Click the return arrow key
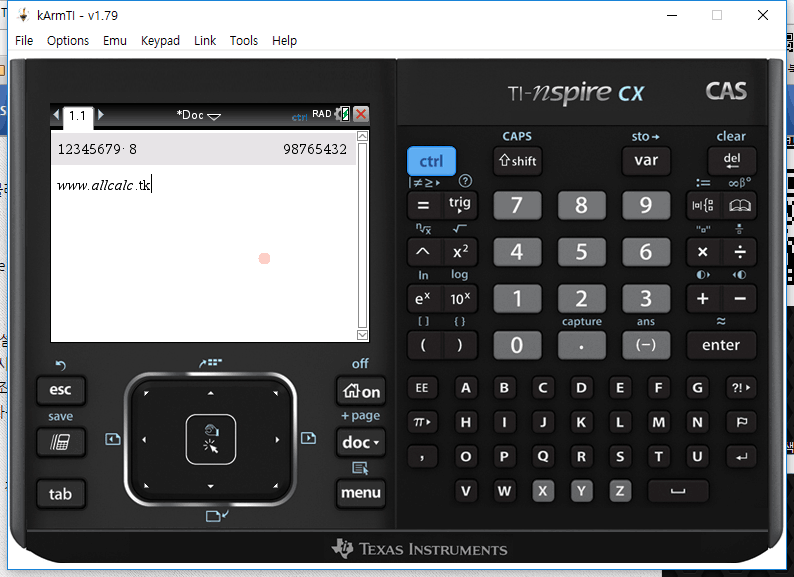The height and width of the screenshot is (577, 794). tap(741, 457)
